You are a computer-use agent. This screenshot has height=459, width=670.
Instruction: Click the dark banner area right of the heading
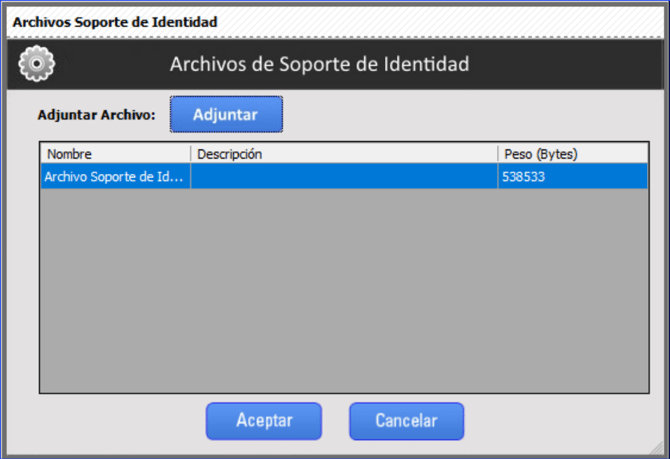point(566,64)
